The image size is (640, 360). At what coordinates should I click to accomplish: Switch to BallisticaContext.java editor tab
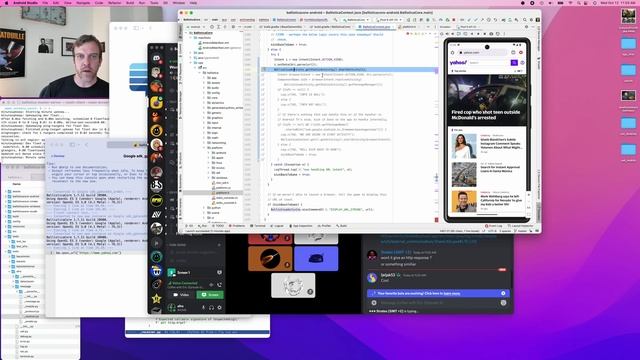tap(376, 27)
